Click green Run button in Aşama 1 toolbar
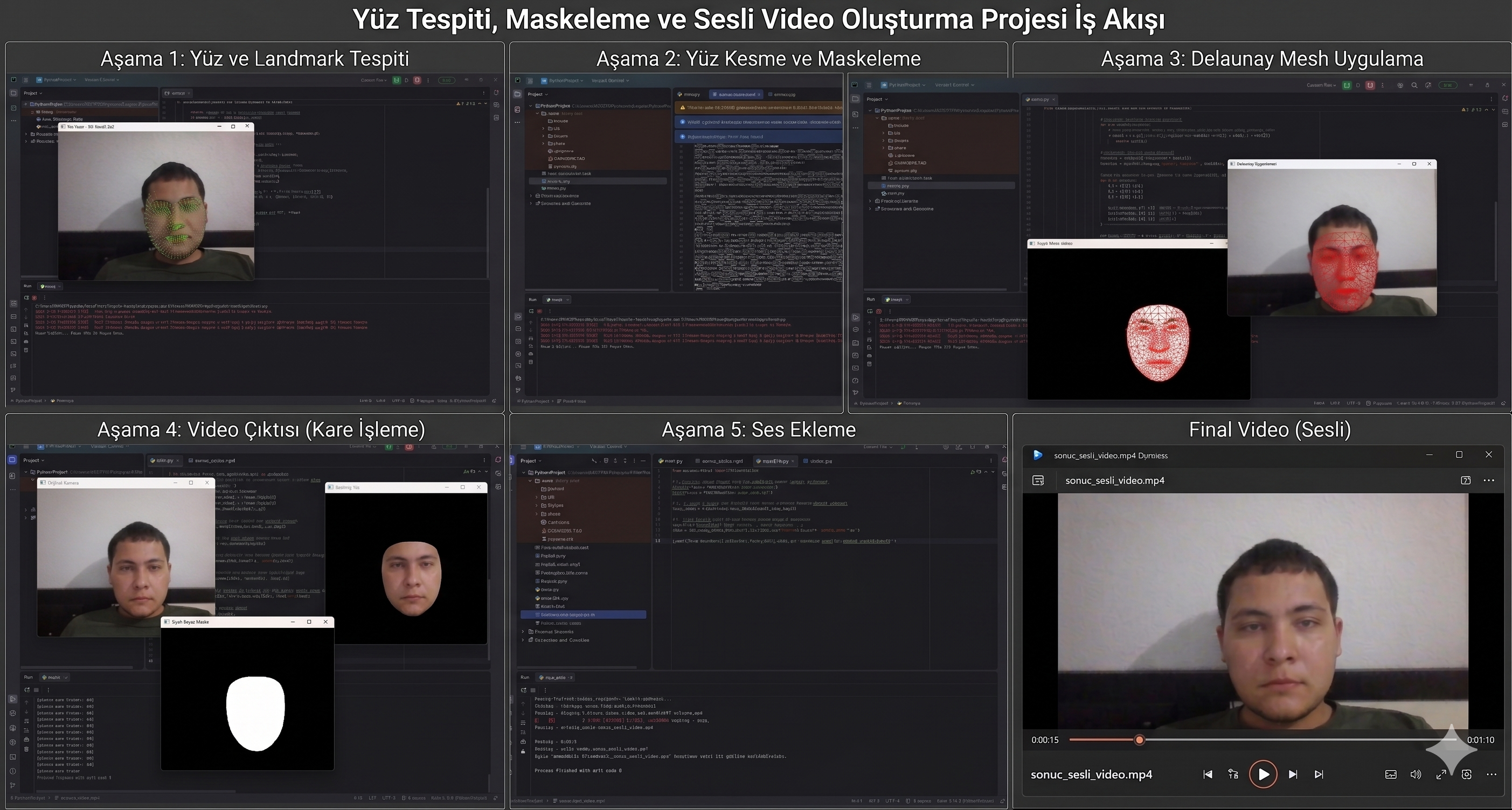Screen dimensions: 1512x810 click(397, 80)
